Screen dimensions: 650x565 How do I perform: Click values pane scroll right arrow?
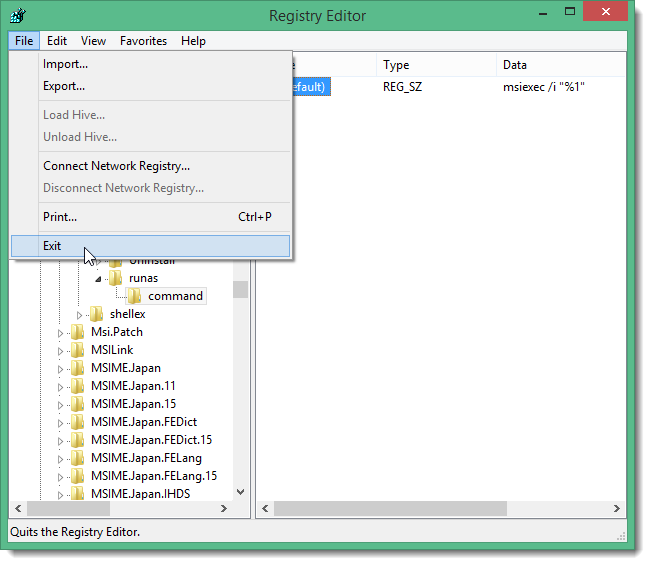tap(617, 508)
